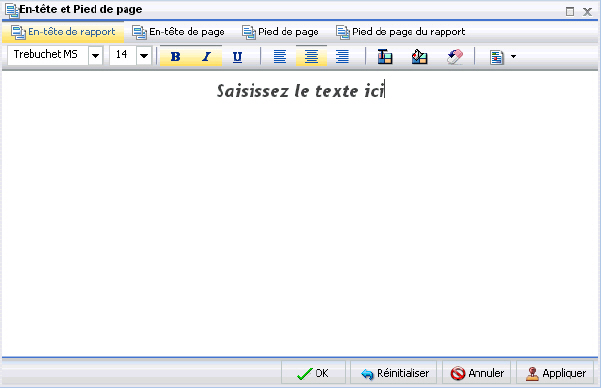This screenshot has width=602, height=389.
Task: Go to Pied de page du rapport tab
Action: point(400,32)
